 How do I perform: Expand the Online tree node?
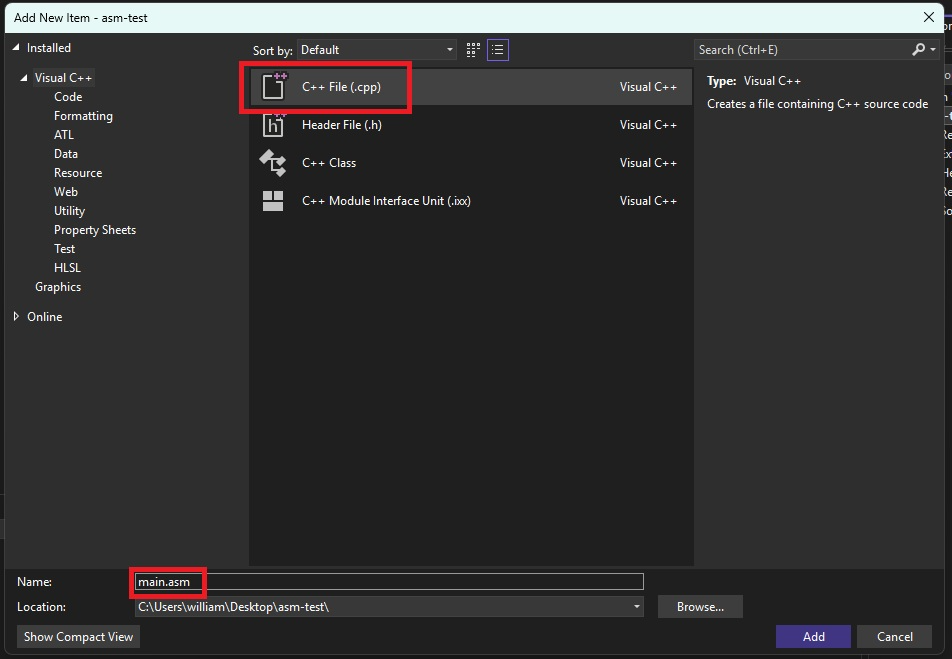pyautogui.click(x=16, y=316)
